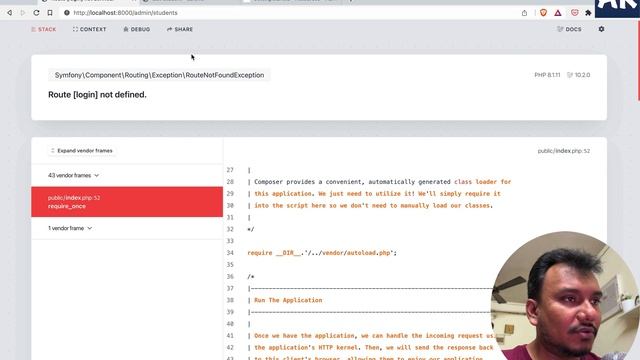
Task: Click code line 34 require autoload
Action: 322,253
